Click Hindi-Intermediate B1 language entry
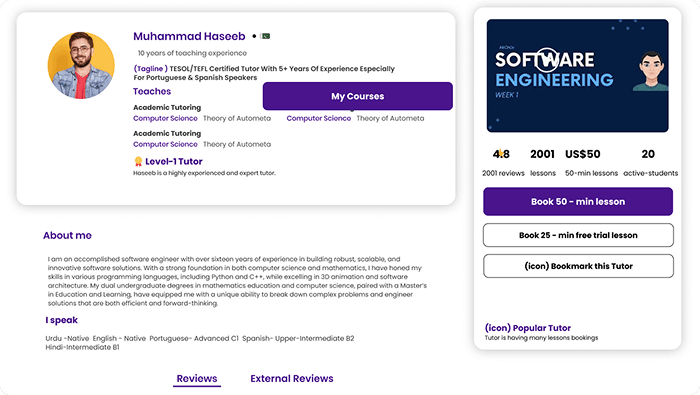The image size is (700, 395). [x=82, y=347]
